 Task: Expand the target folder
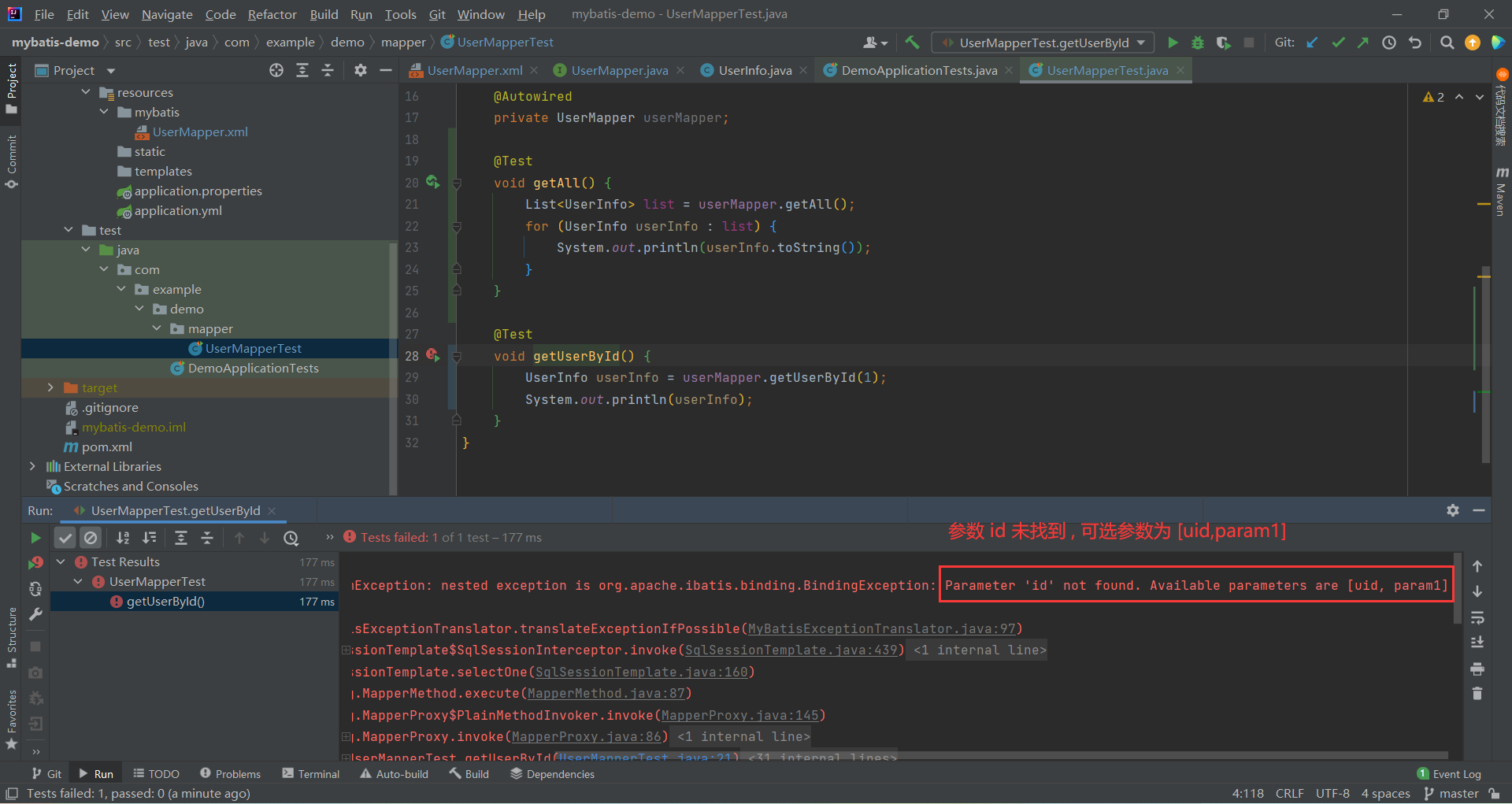click(50, 387)
